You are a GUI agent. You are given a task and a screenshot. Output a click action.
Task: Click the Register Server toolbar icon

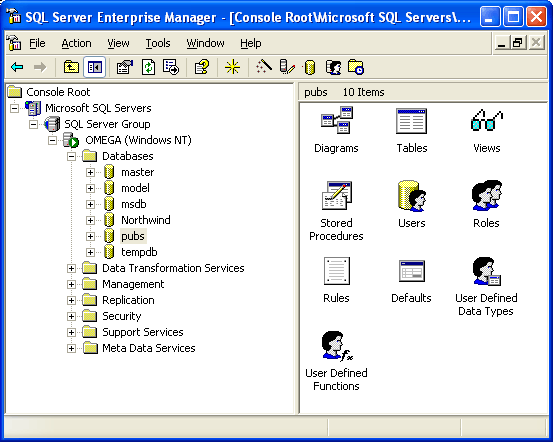click(287, 67)
